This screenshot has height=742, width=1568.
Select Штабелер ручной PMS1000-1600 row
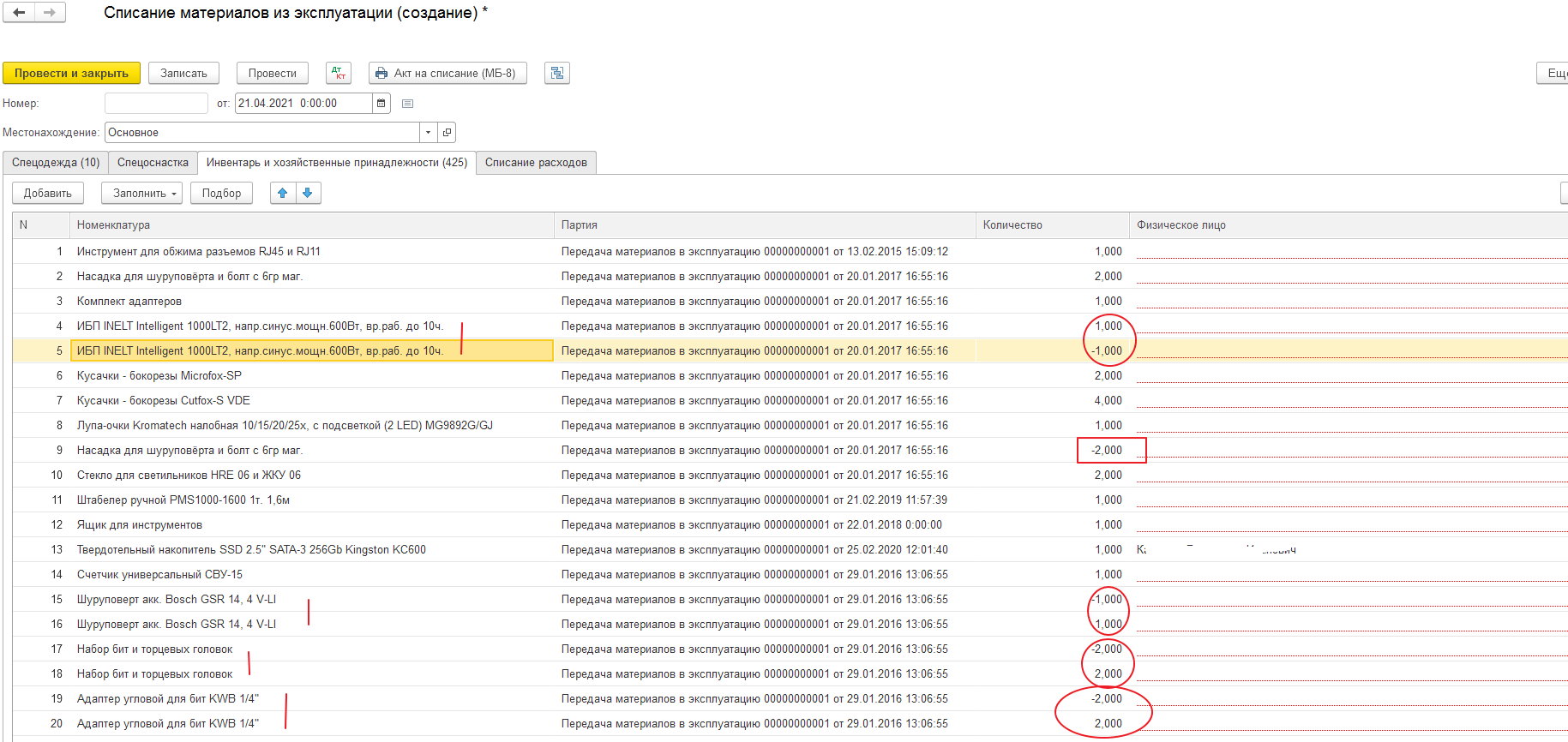tap(790, 500)
